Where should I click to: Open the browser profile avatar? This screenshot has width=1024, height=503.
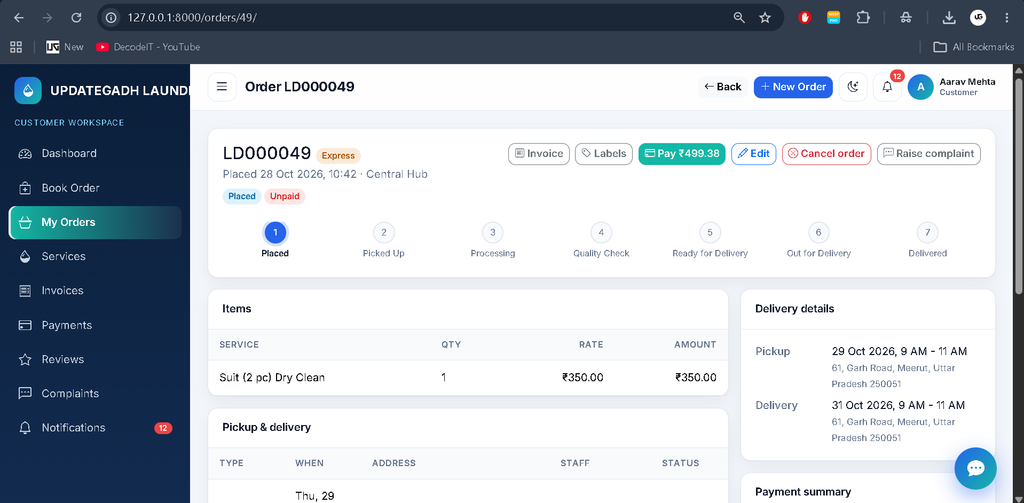[978, 18]
